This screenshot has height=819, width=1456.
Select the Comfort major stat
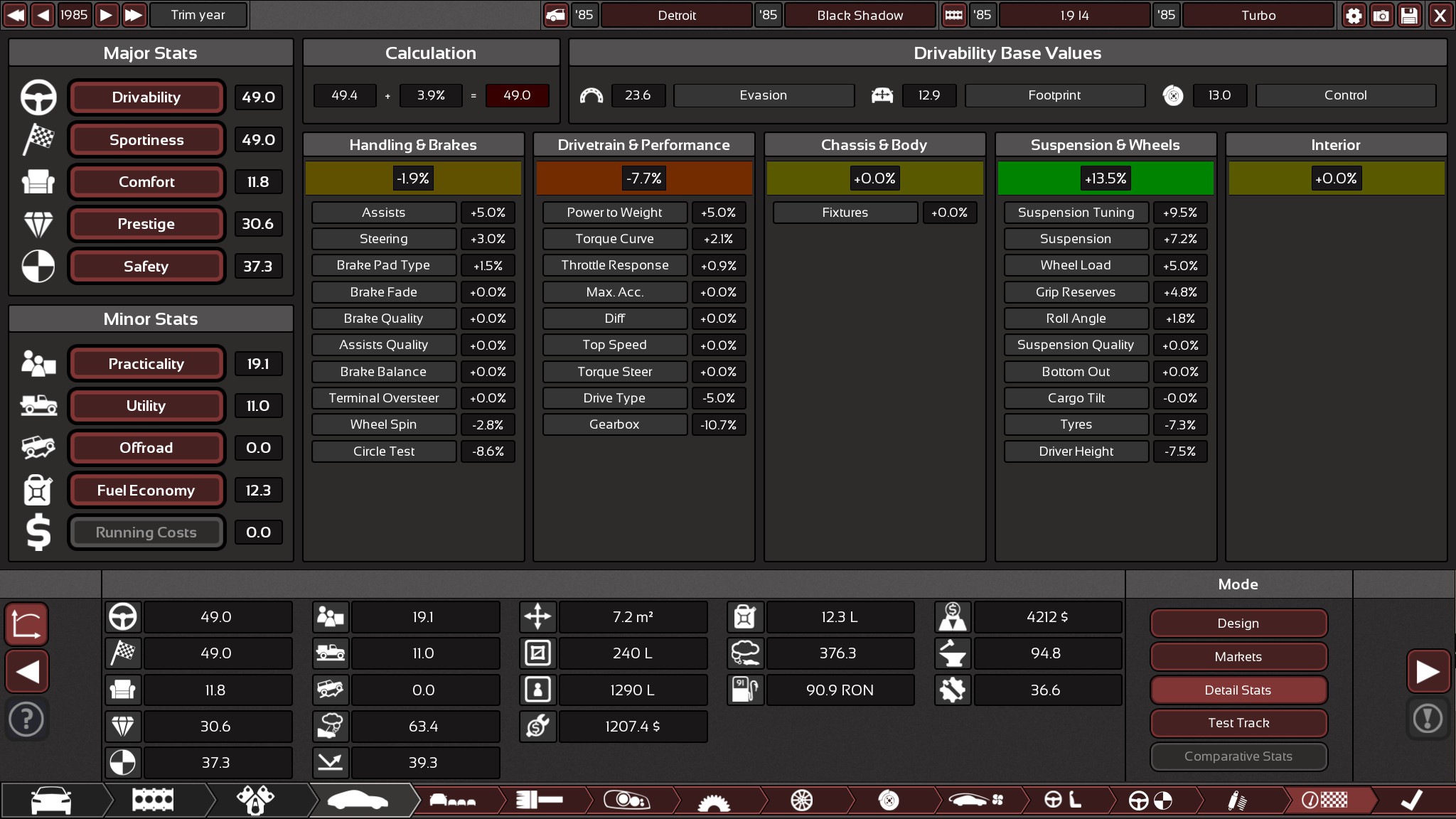pos(146,182)
